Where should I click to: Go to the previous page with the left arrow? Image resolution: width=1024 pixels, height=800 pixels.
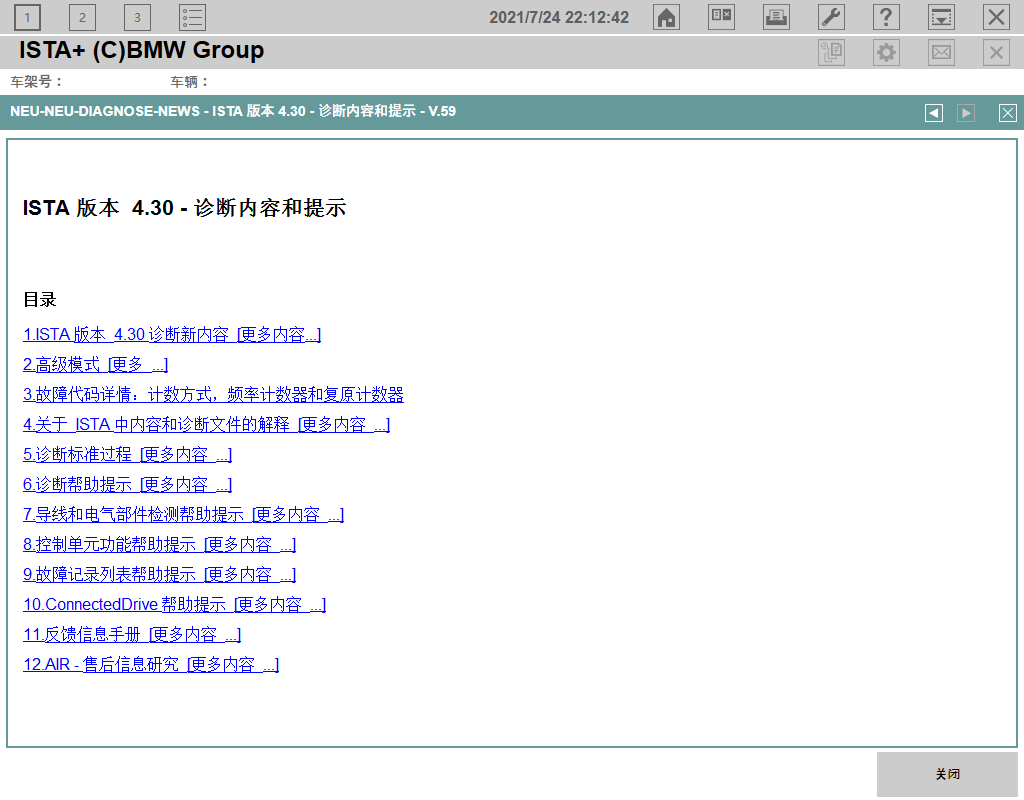934,113
